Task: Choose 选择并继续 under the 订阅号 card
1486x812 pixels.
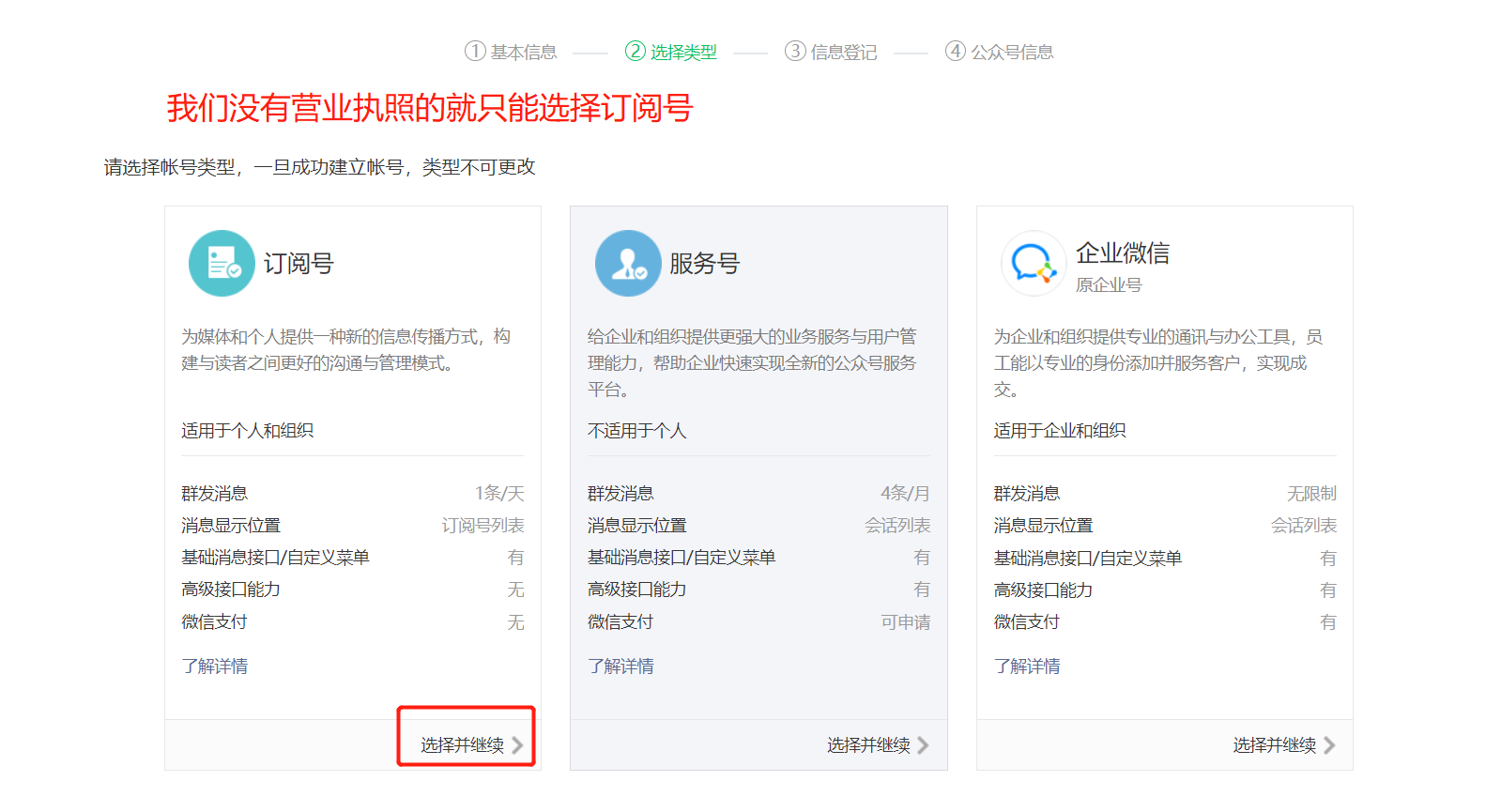Action: pos(463,745)
